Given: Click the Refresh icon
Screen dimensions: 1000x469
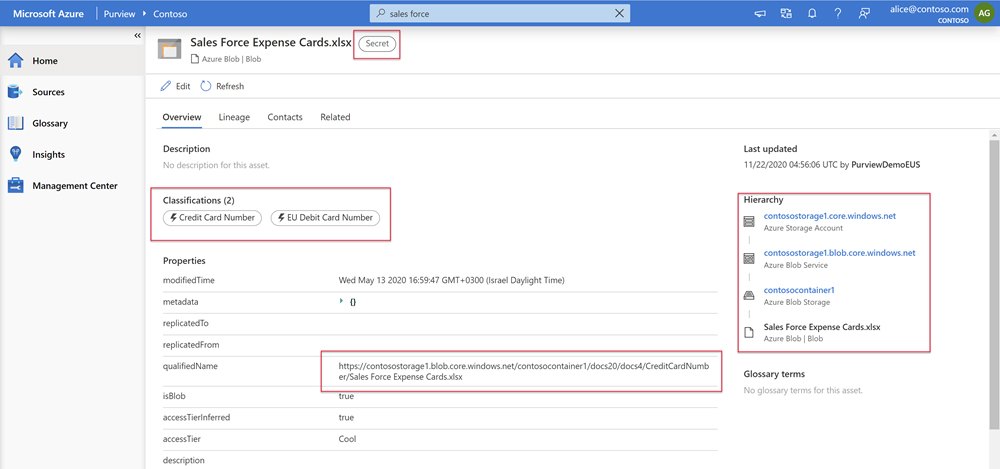Looking at the screenshot, I should pos(206,86).
